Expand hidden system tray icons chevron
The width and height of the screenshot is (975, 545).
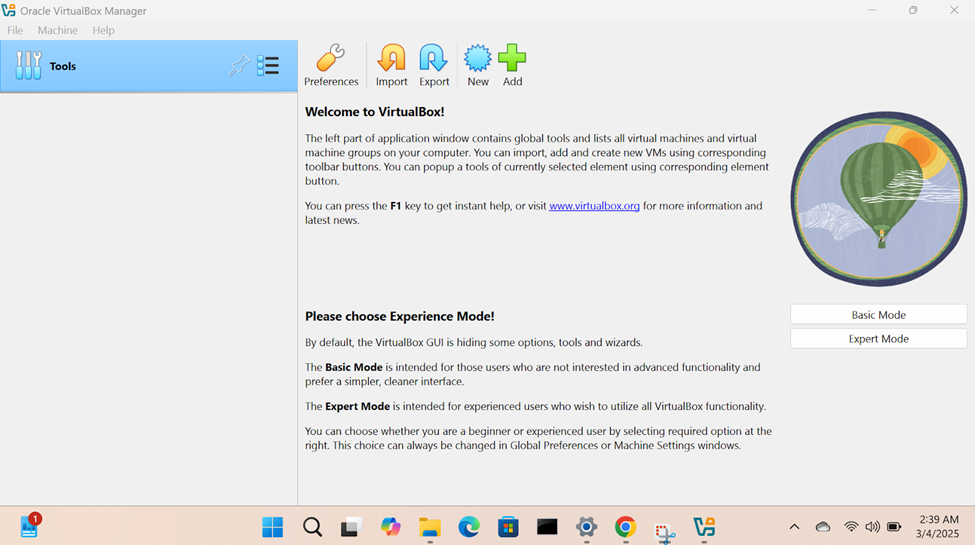pyautogui.click(x=794, y=527)
